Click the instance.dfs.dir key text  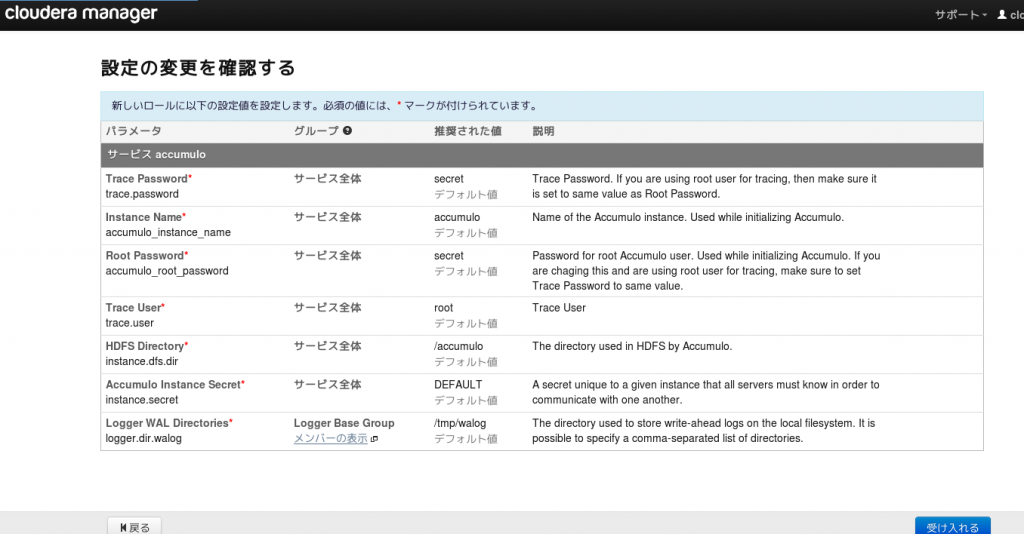click(x=142, y=361)
